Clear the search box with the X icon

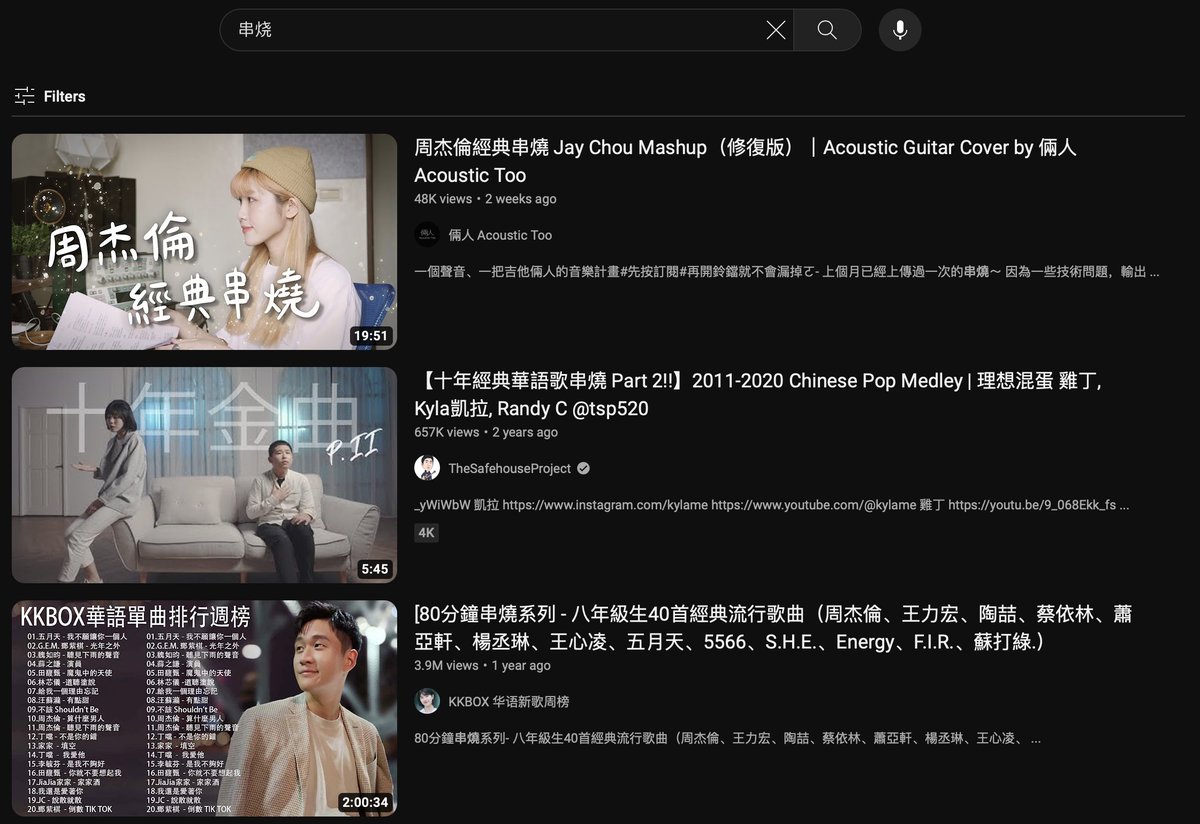click(776, 30)
